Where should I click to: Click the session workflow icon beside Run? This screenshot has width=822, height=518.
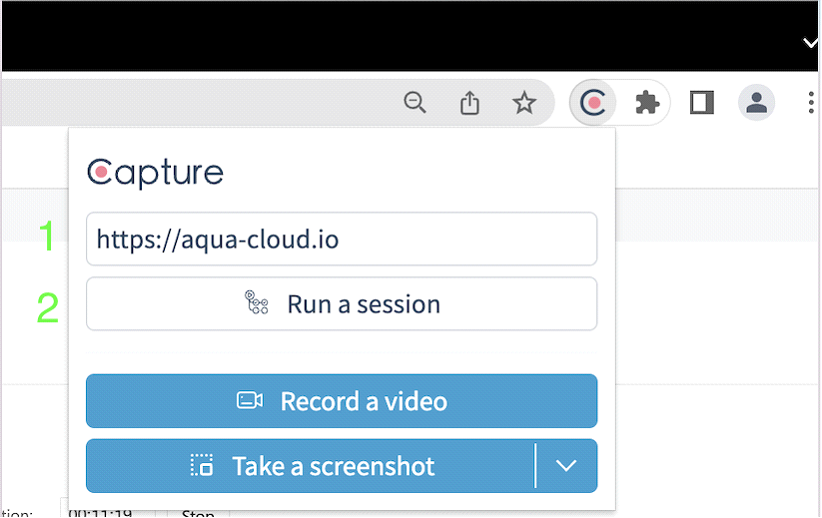(x=257, y=304)
